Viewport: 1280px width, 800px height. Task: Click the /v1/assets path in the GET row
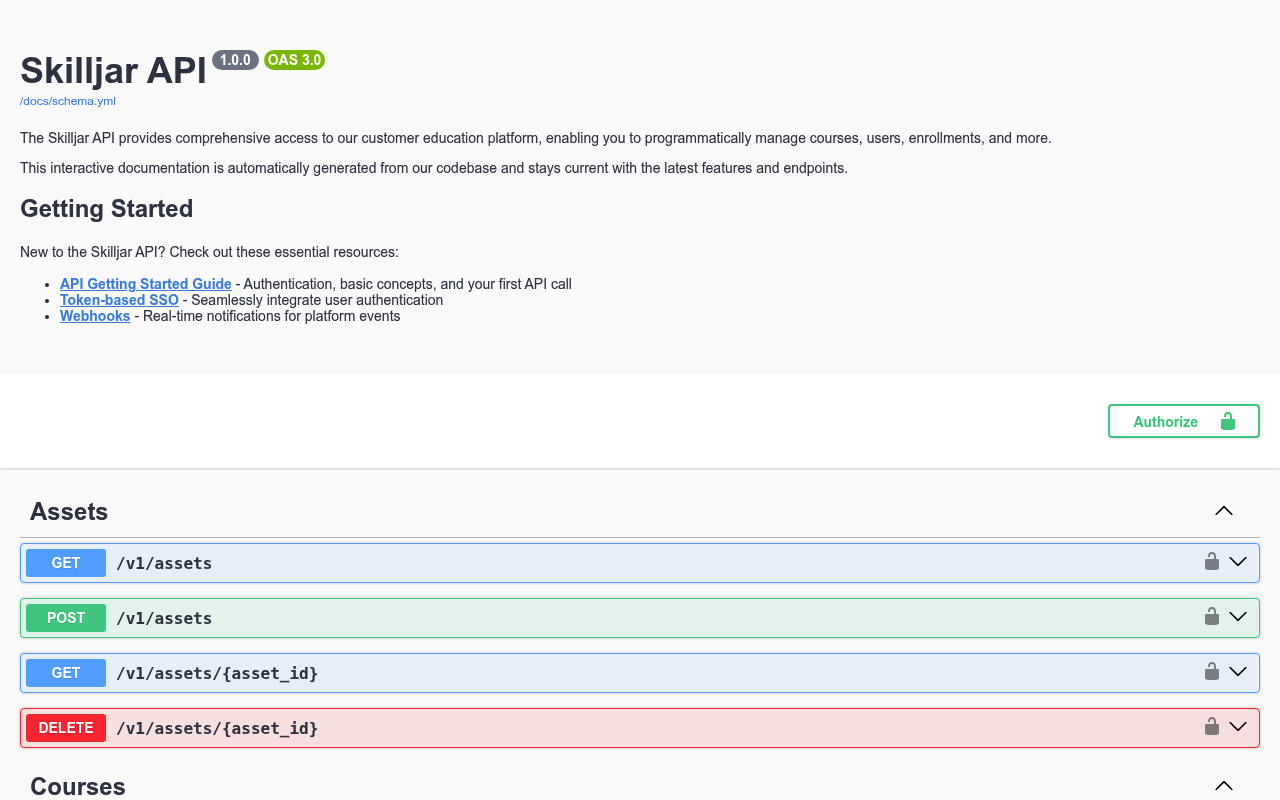(164, 563)
